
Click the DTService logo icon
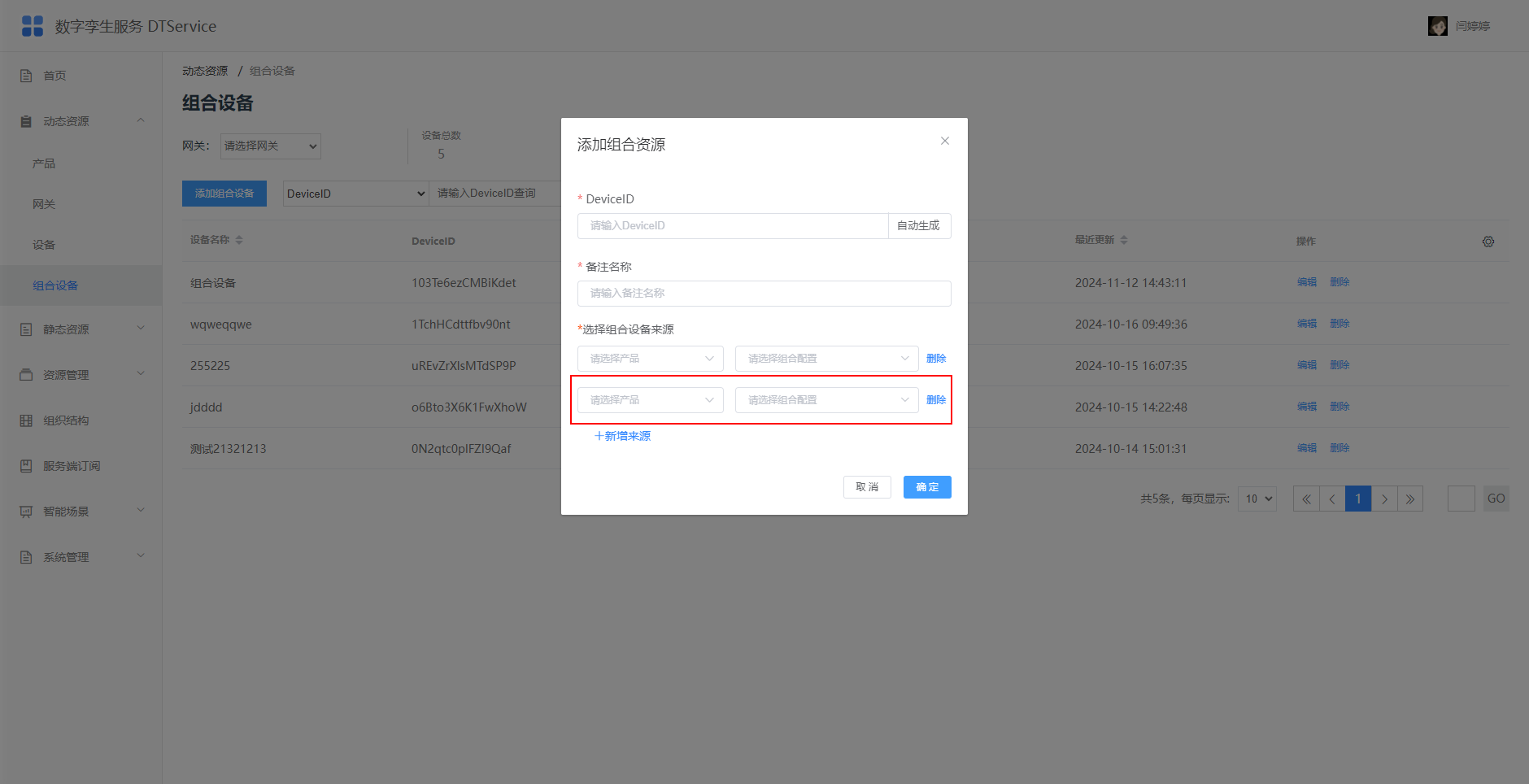click(x=33, y=26)
